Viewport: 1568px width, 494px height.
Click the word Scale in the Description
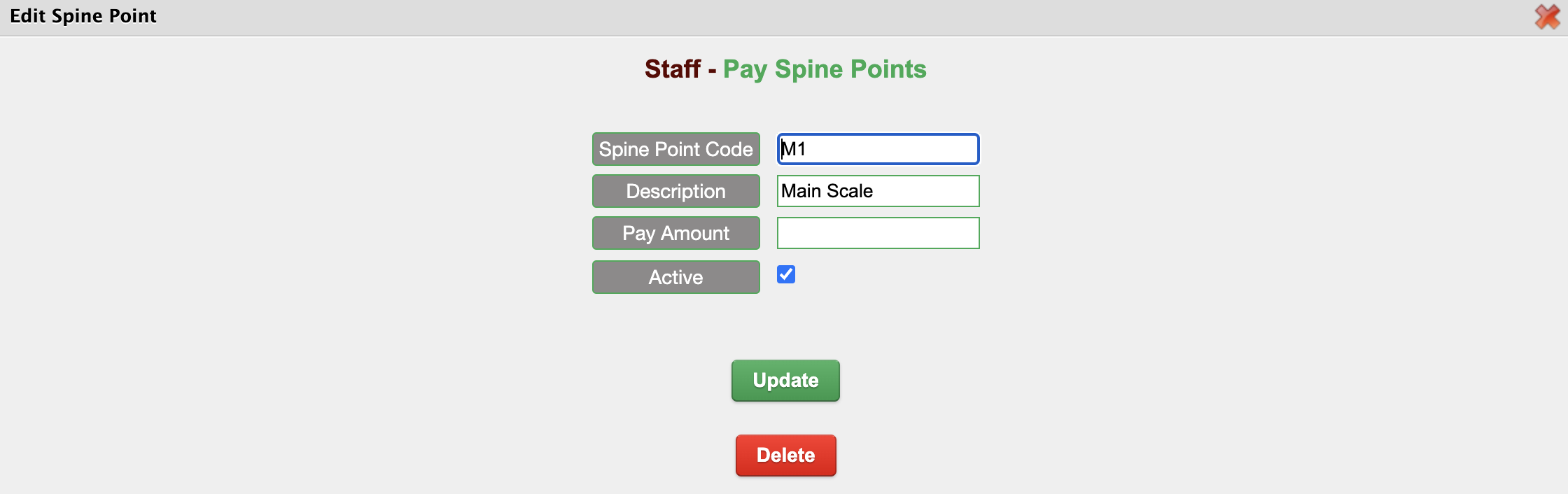[850, 191]
